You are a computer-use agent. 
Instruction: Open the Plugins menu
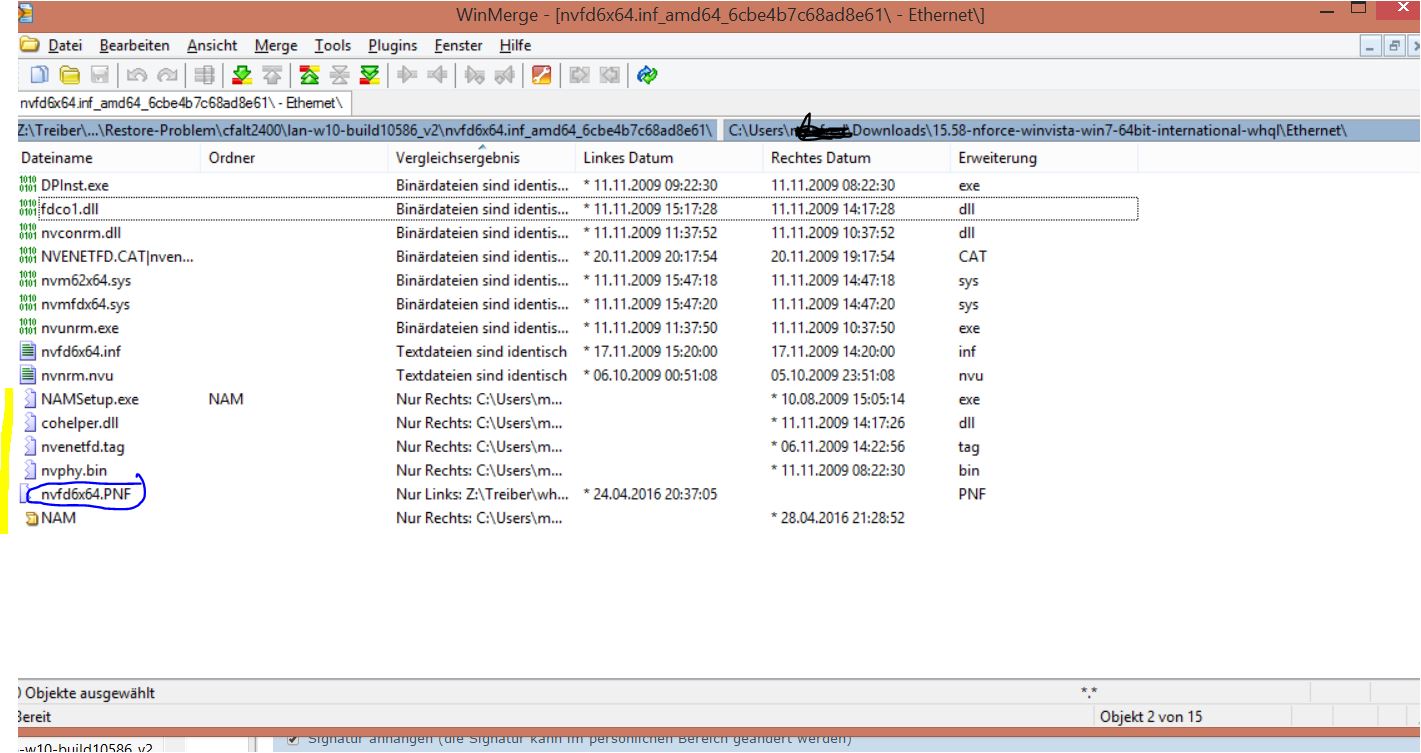tap(392, 45)
